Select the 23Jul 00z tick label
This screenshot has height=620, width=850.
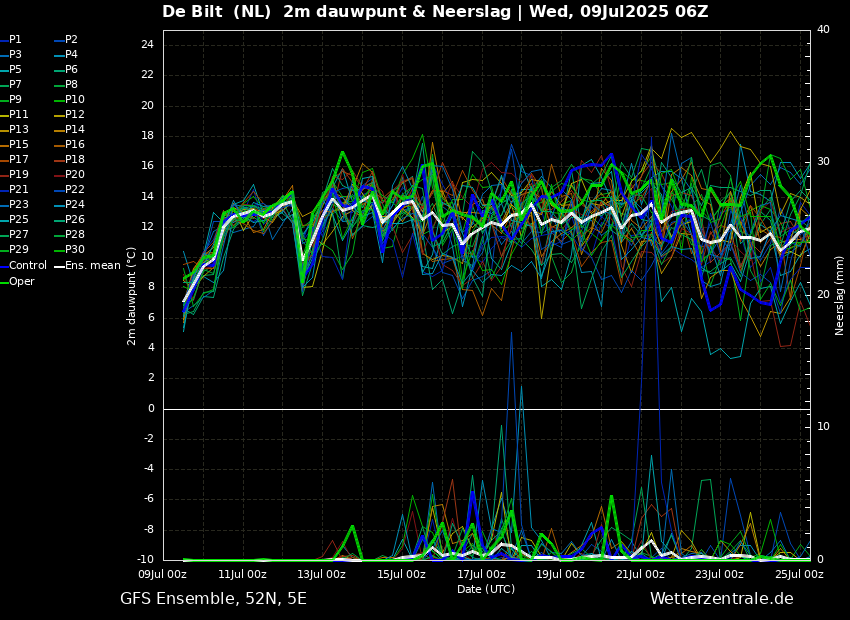[x=719, y=574]
